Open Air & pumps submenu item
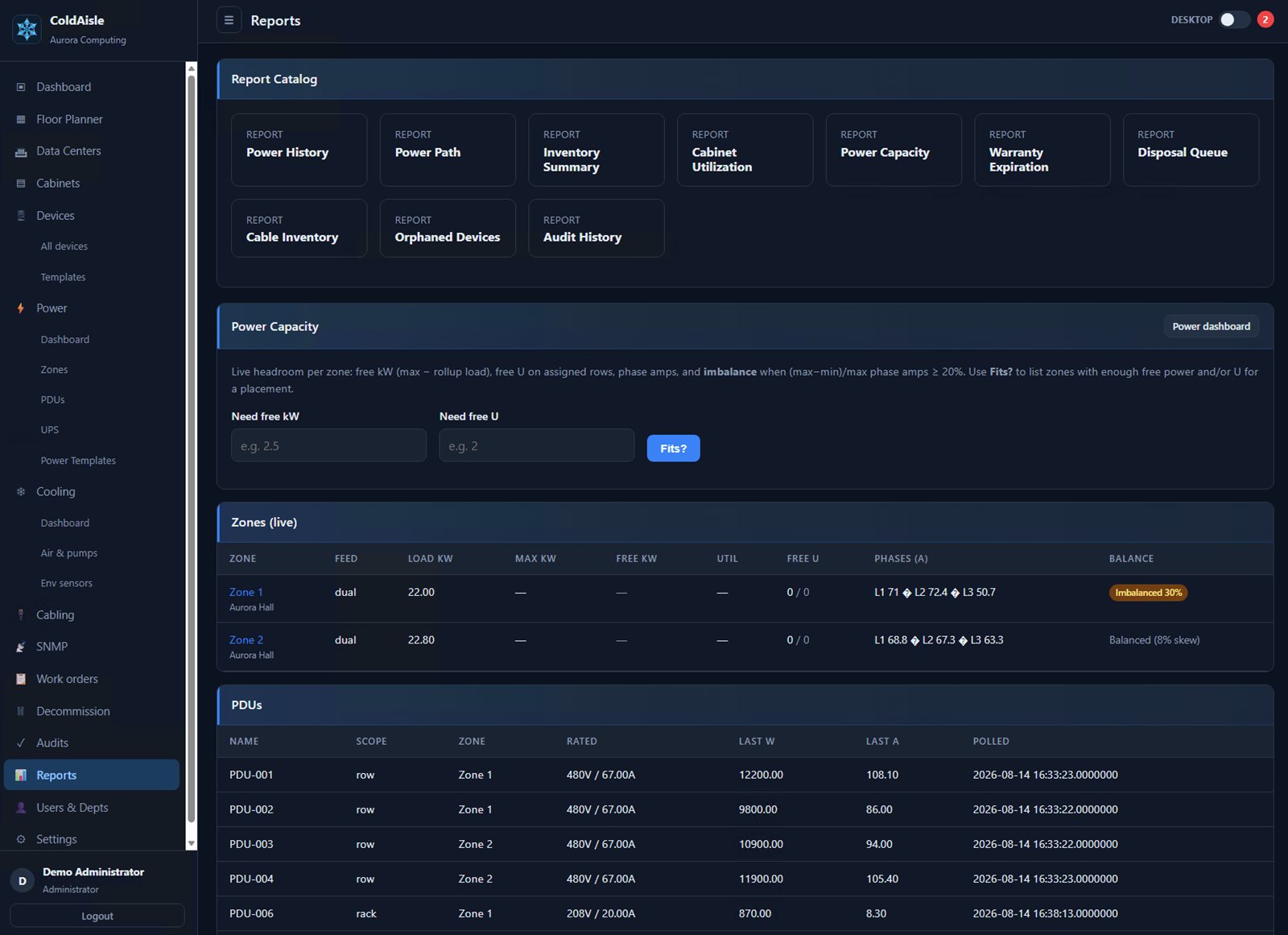This screenshot has width=1288, height=935. click(x=68, y=553)
